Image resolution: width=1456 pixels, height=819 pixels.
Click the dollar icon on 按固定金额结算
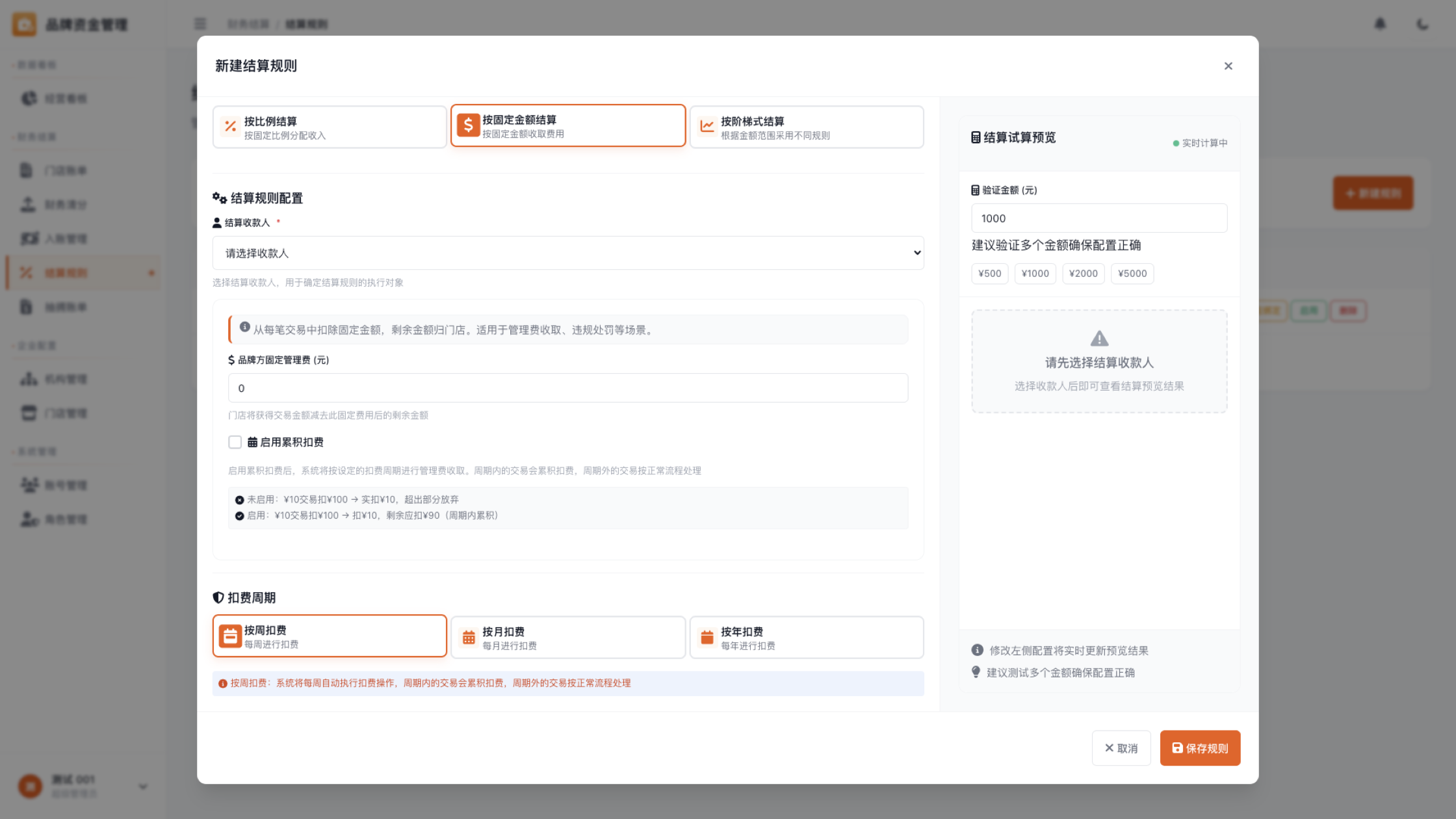[468, 125]
